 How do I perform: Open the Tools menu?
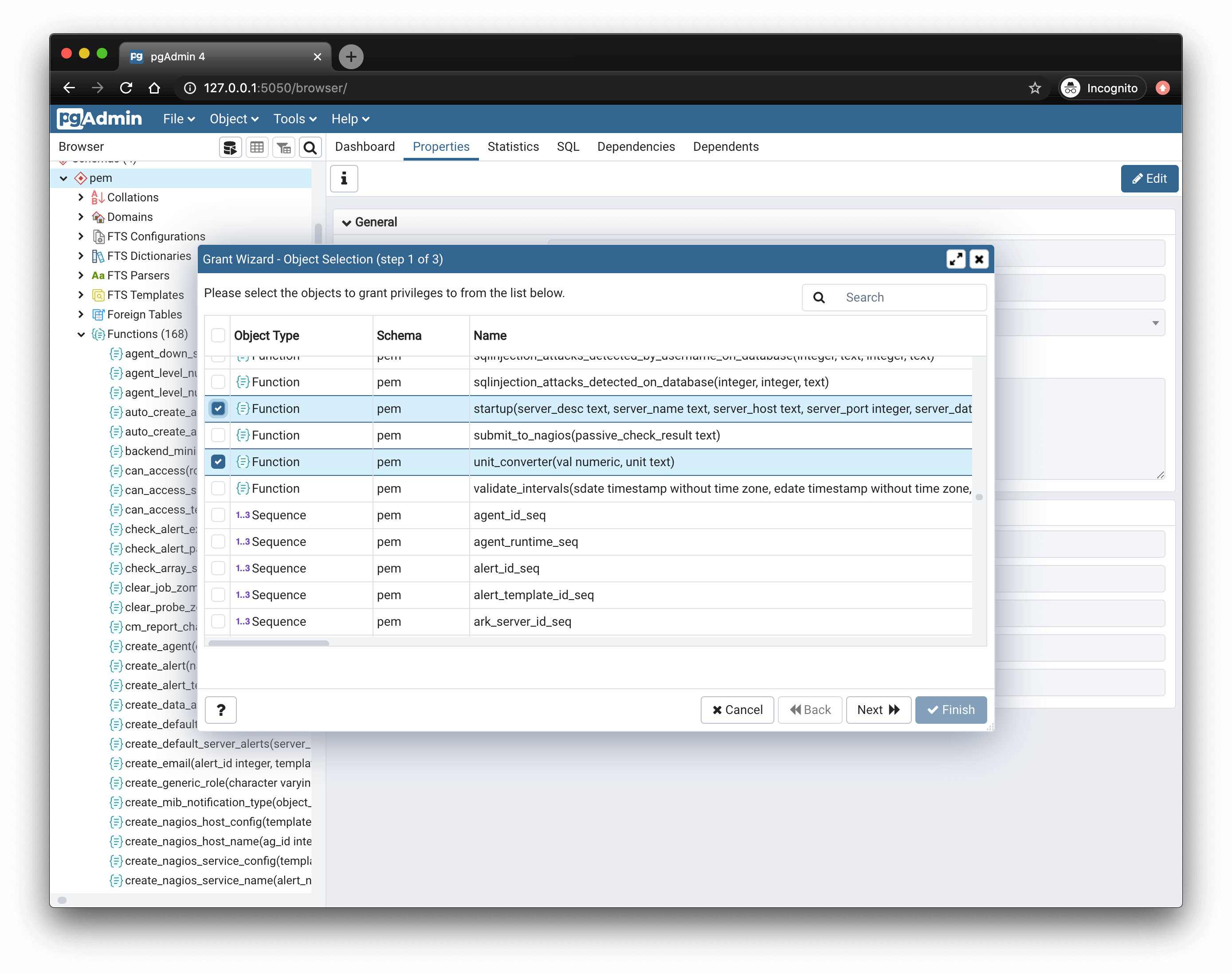point(294,118)
